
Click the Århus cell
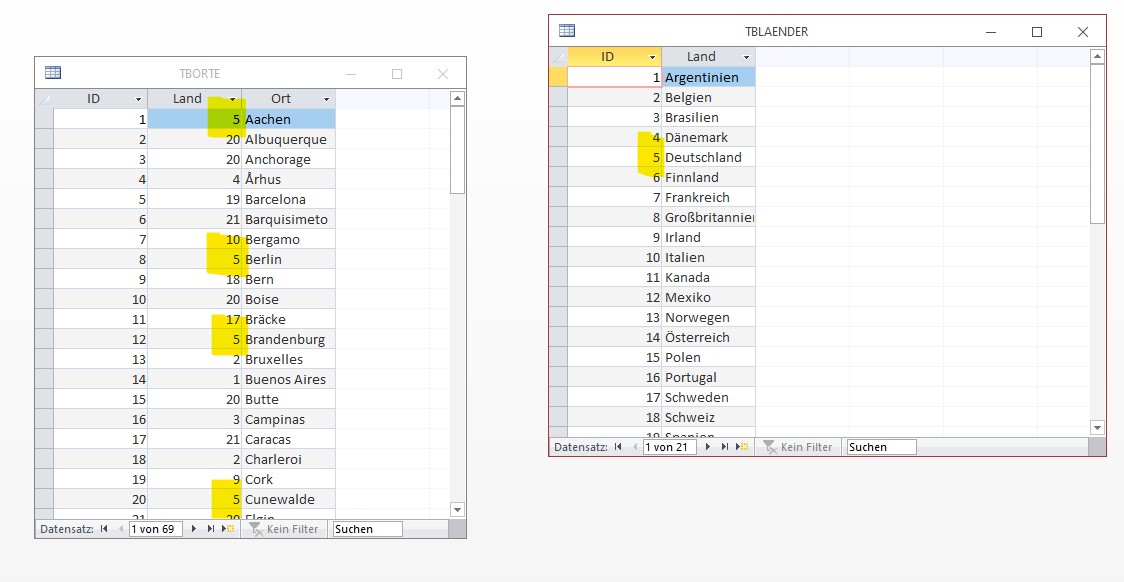tap(289, 179)
